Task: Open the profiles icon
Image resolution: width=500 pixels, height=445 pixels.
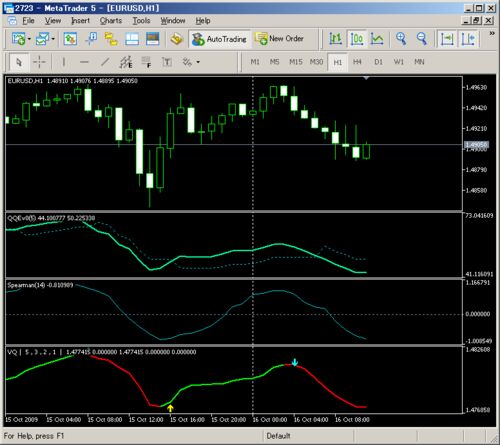Action: coord(42,39)
